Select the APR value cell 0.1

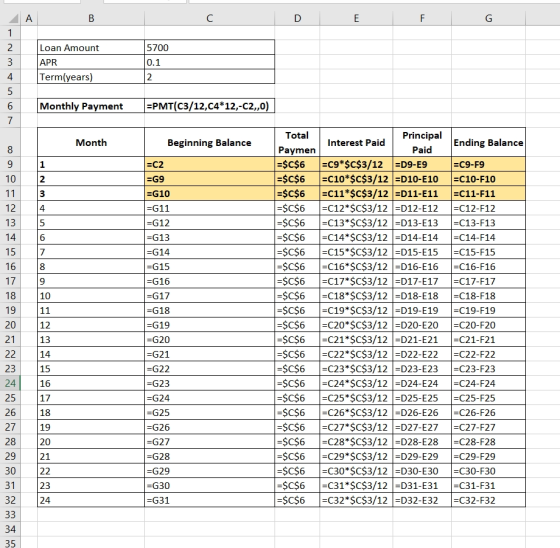coord(210,62)
